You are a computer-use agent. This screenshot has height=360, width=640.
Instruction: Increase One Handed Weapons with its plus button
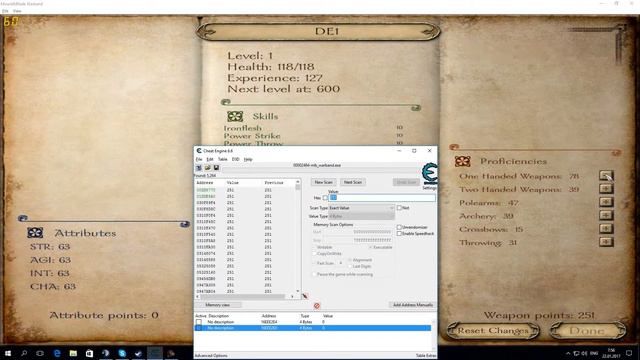tap(606, 176)
